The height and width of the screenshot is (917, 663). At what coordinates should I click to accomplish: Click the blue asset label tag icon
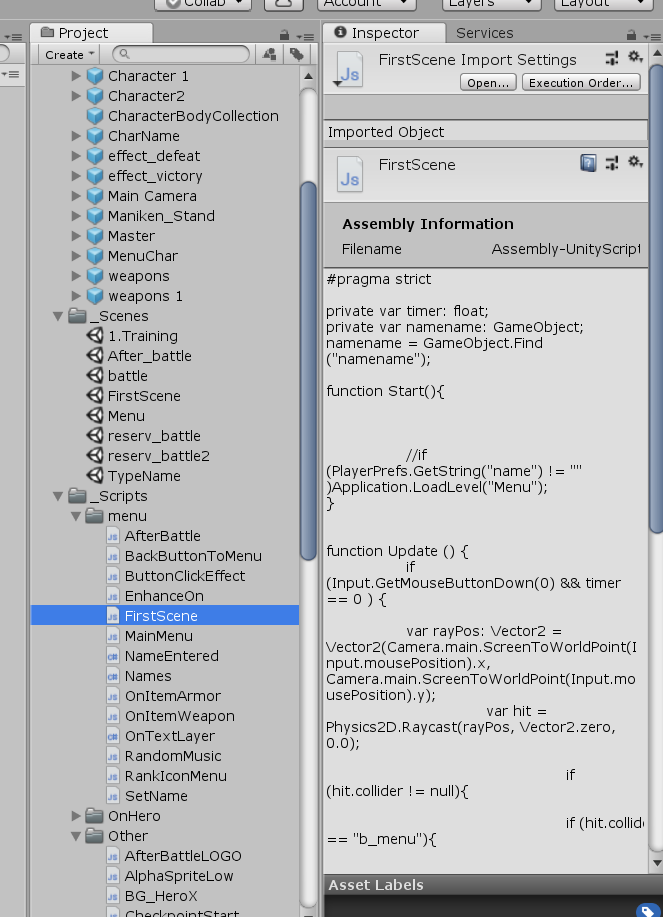coord(647,910)
